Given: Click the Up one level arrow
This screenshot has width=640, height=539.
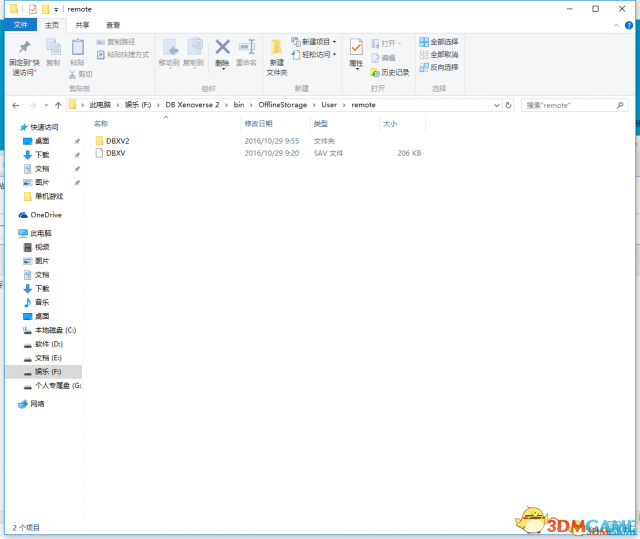Looking at the screenshot, I should tap(58, 105).
